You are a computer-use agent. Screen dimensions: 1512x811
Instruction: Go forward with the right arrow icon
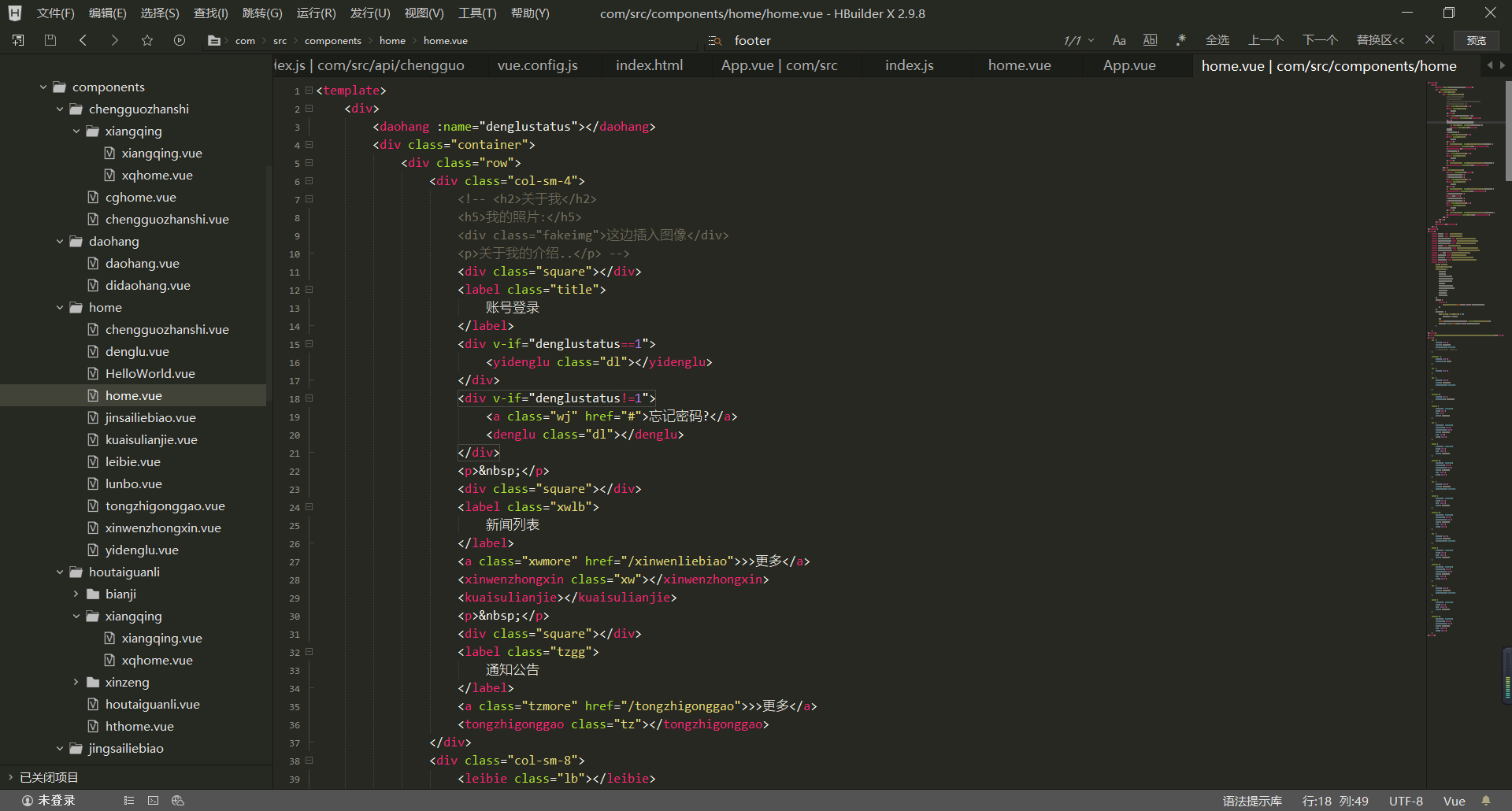coord(115,40)
